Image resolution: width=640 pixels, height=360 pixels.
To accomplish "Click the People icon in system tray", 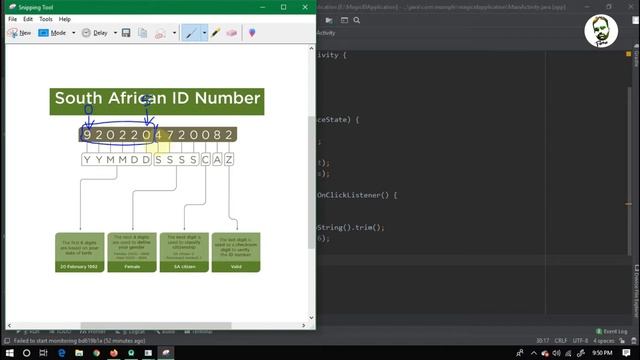I will point(520,353).
